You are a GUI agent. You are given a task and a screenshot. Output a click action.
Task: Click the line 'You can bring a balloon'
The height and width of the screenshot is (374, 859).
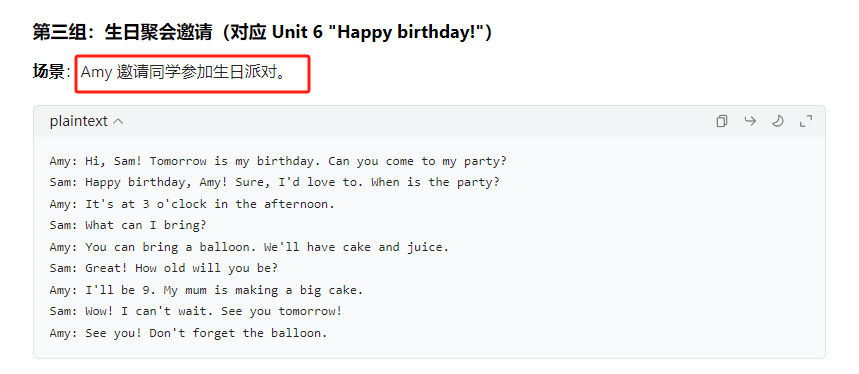coord(249,247)
